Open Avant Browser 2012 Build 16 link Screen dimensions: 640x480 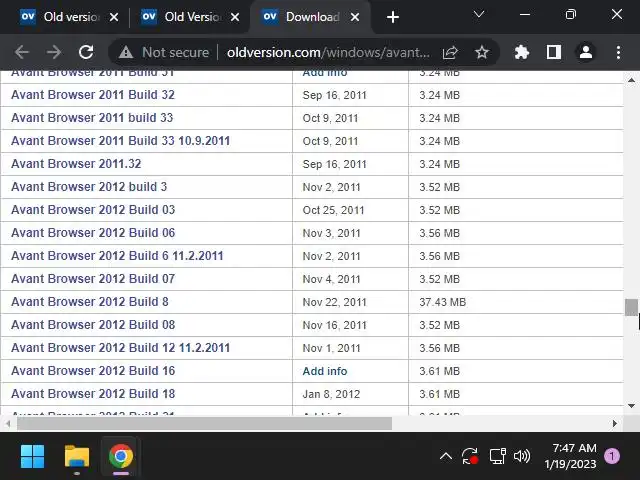tap(93, 371)
